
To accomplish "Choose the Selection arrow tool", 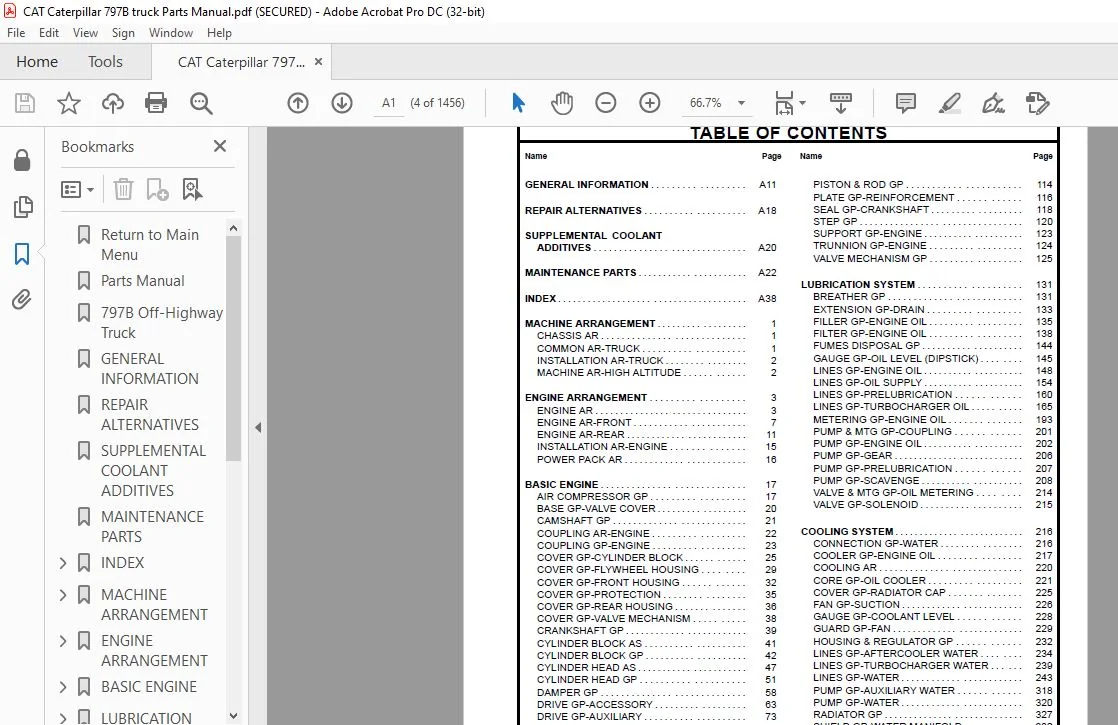I will [x=518, y=103].
